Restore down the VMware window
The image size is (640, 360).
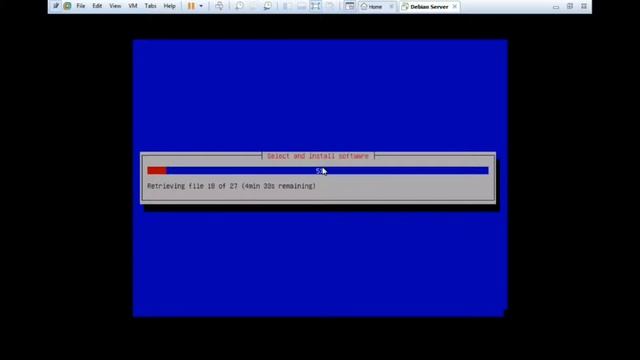[x=570, y=6]
